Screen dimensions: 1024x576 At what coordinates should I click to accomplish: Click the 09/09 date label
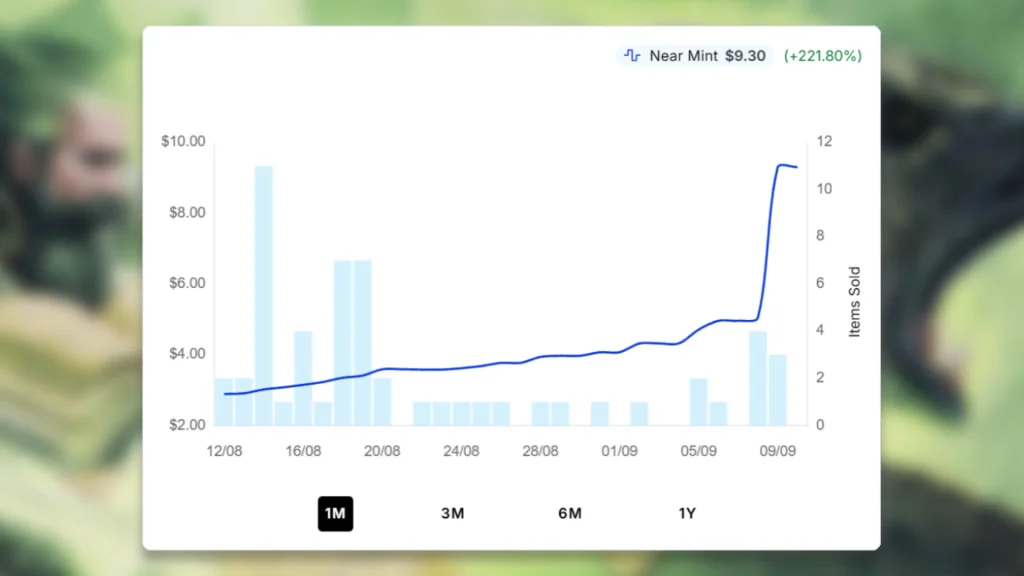click(x=777, y=451)
